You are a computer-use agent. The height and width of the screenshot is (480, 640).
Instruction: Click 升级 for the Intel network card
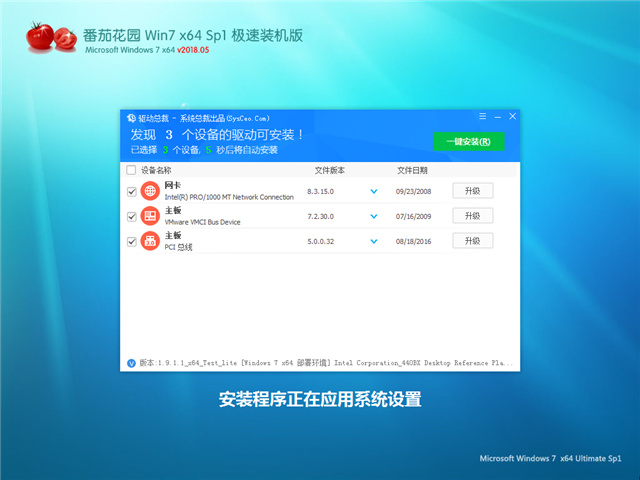(473, 191)
